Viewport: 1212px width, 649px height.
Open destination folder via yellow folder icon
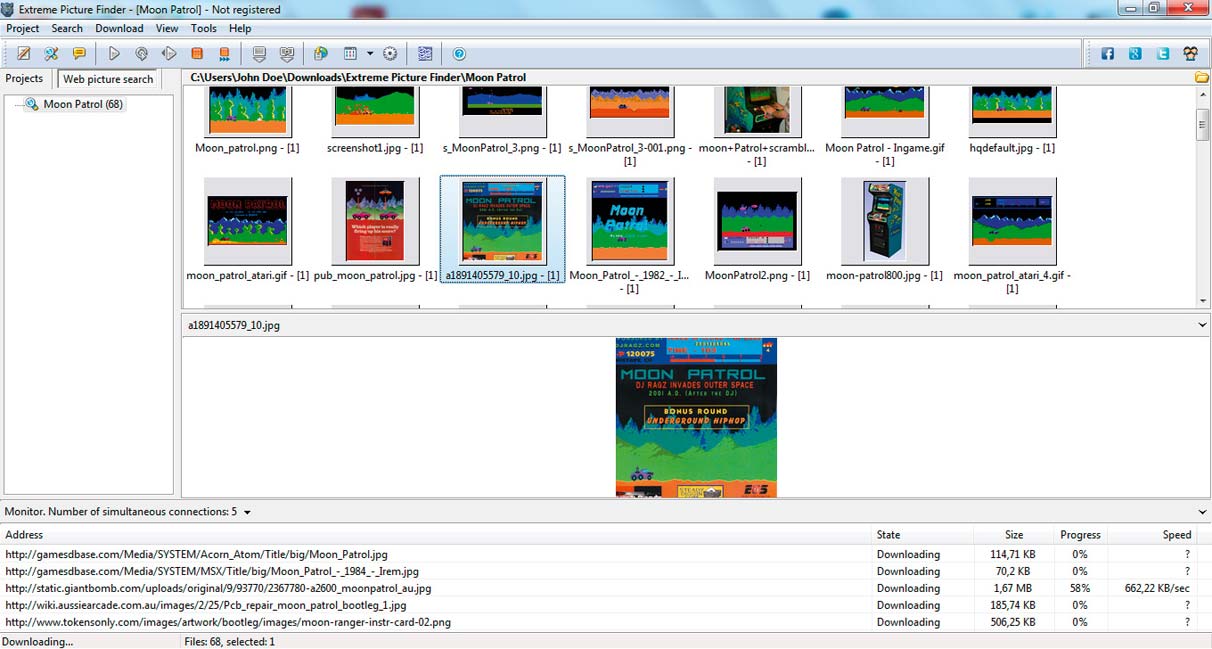click(x=1201, y=78)
